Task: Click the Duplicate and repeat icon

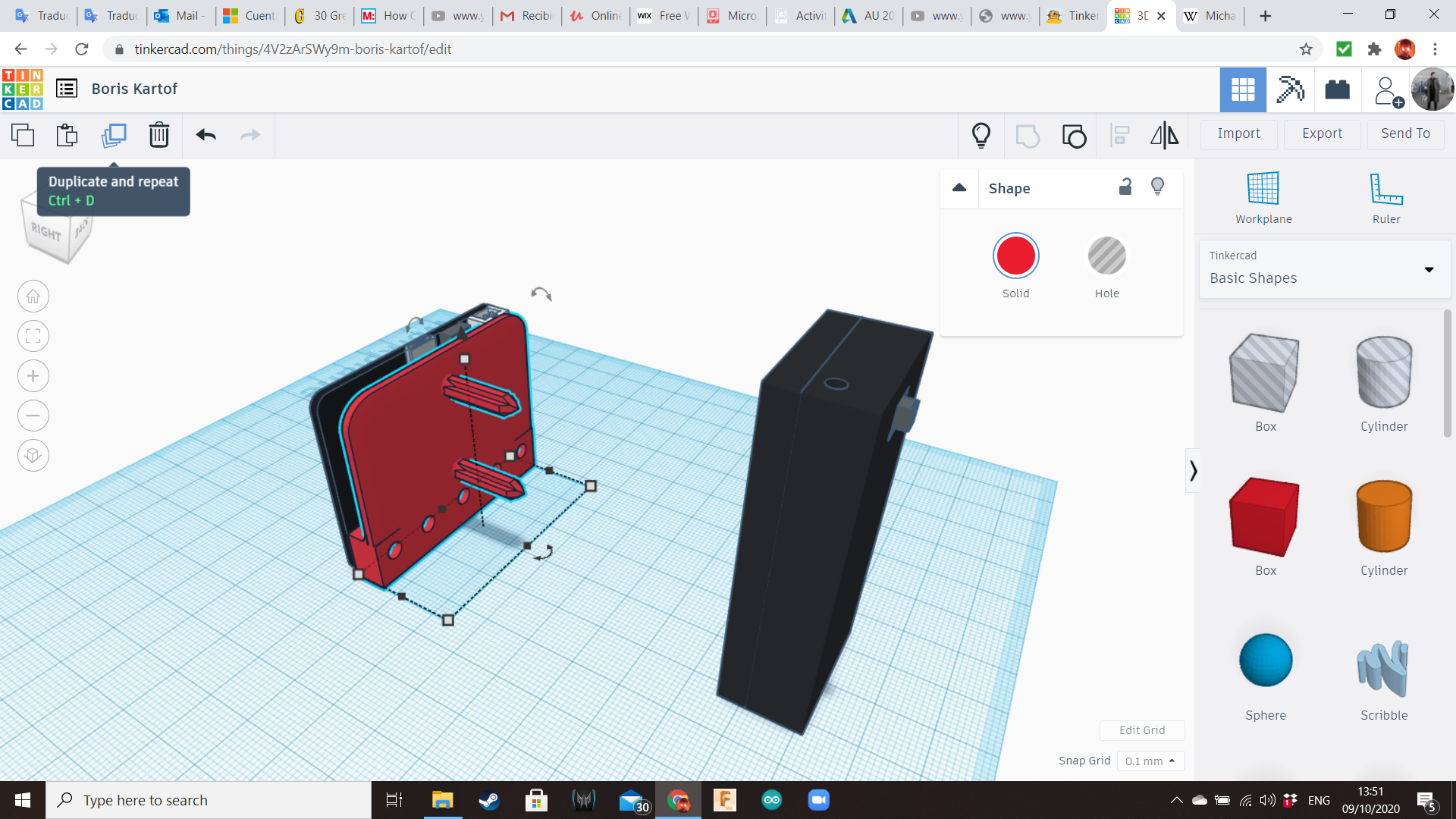Action: coord(114,135)
